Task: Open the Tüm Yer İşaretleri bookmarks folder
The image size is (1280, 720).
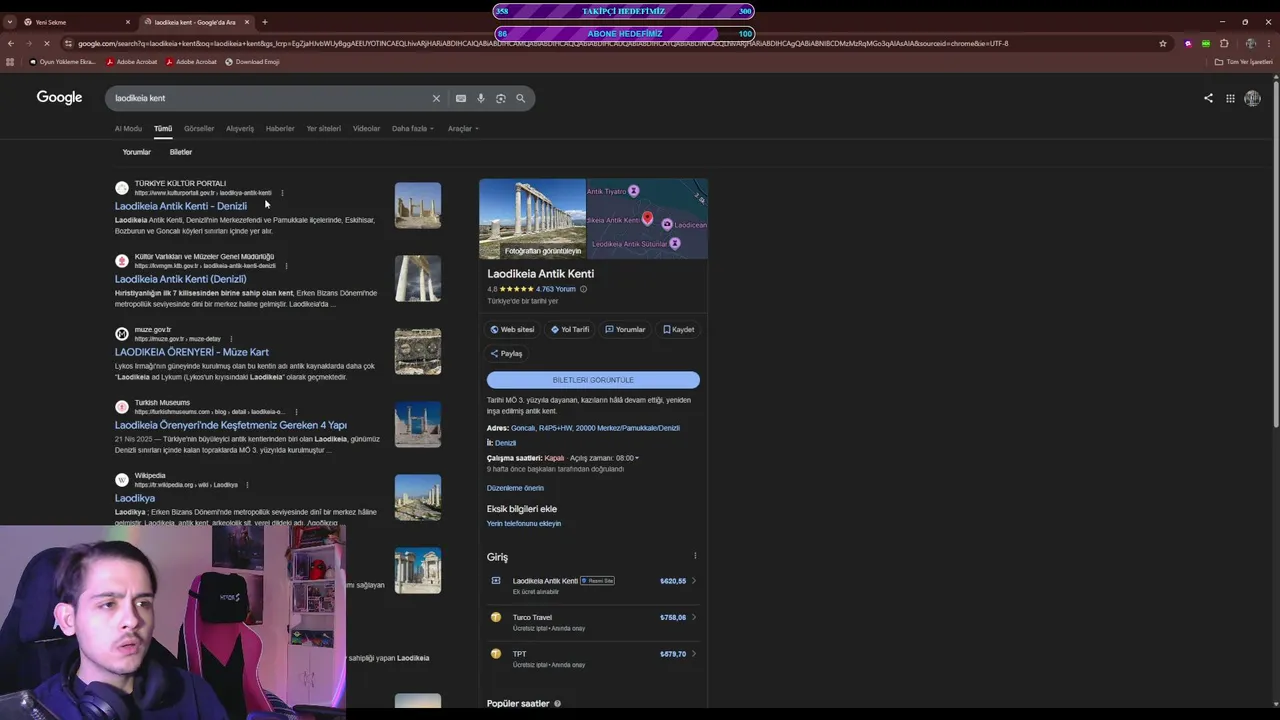Action: pos(1244,62)
